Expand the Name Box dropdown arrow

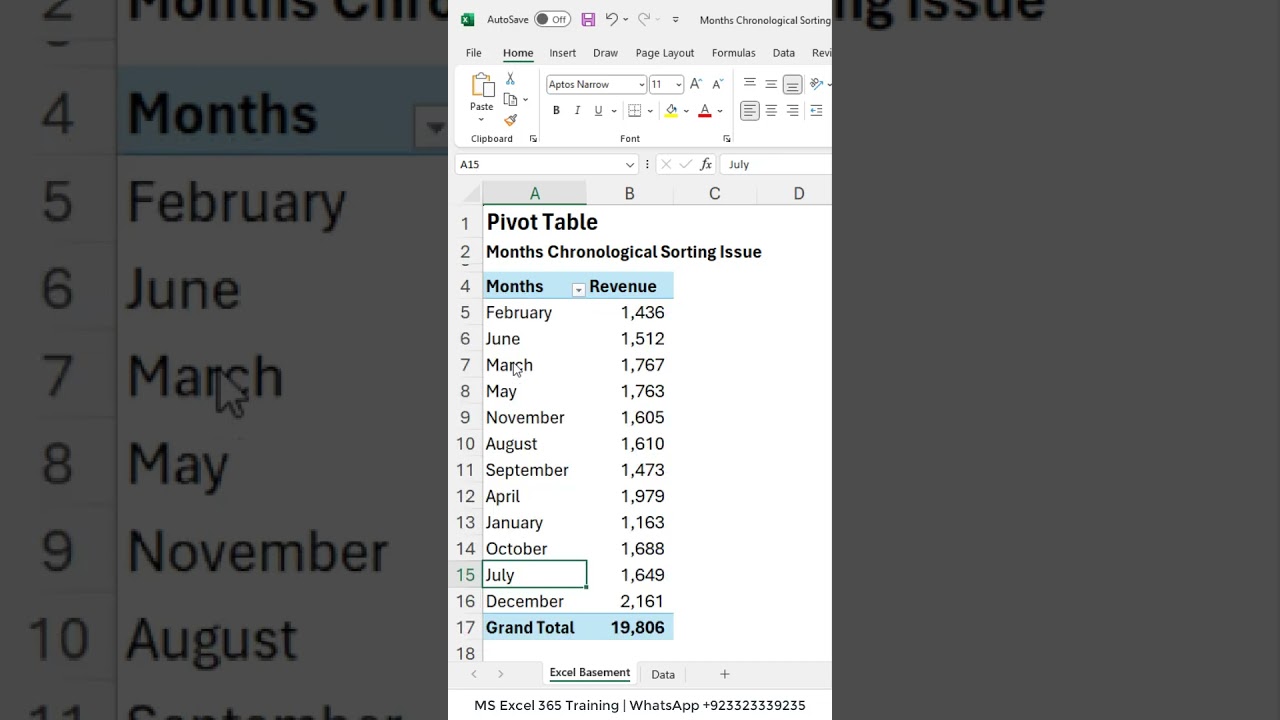click(x=630, y=164)
